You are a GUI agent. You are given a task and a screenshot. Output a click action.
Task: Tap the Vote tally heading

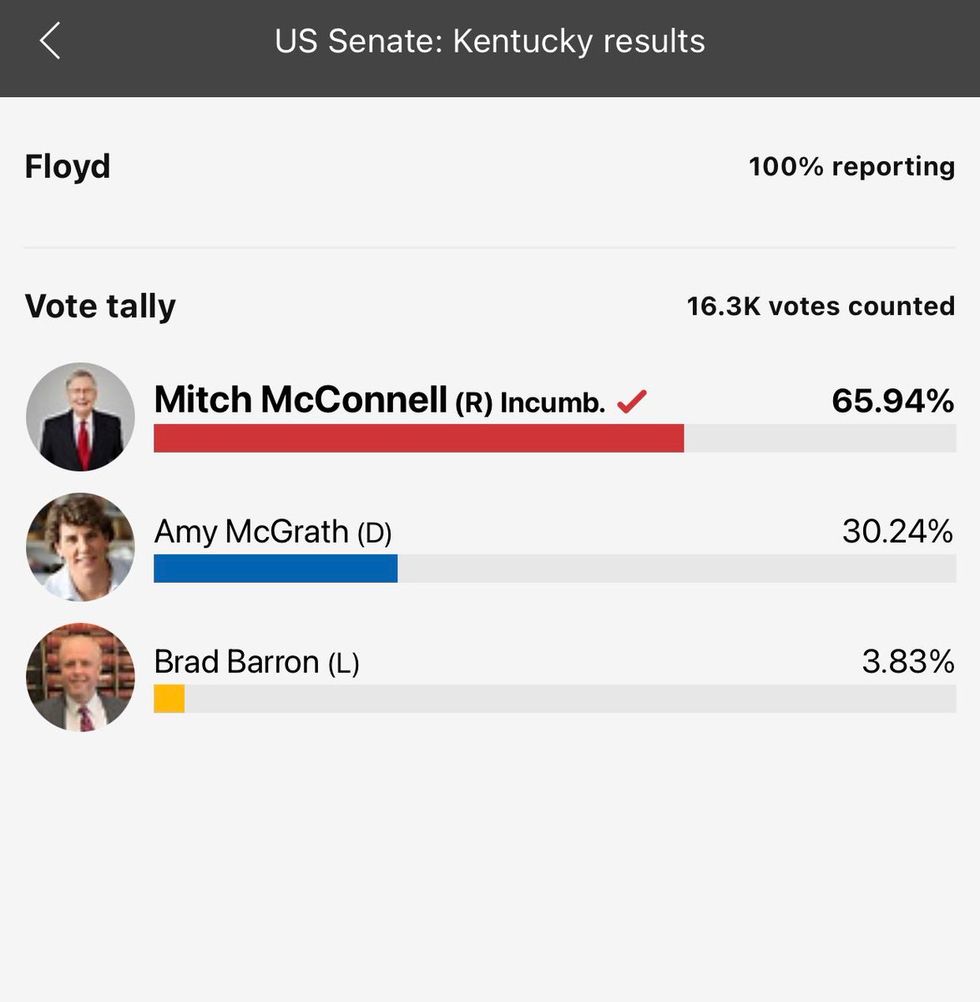[x=100, y=307]
